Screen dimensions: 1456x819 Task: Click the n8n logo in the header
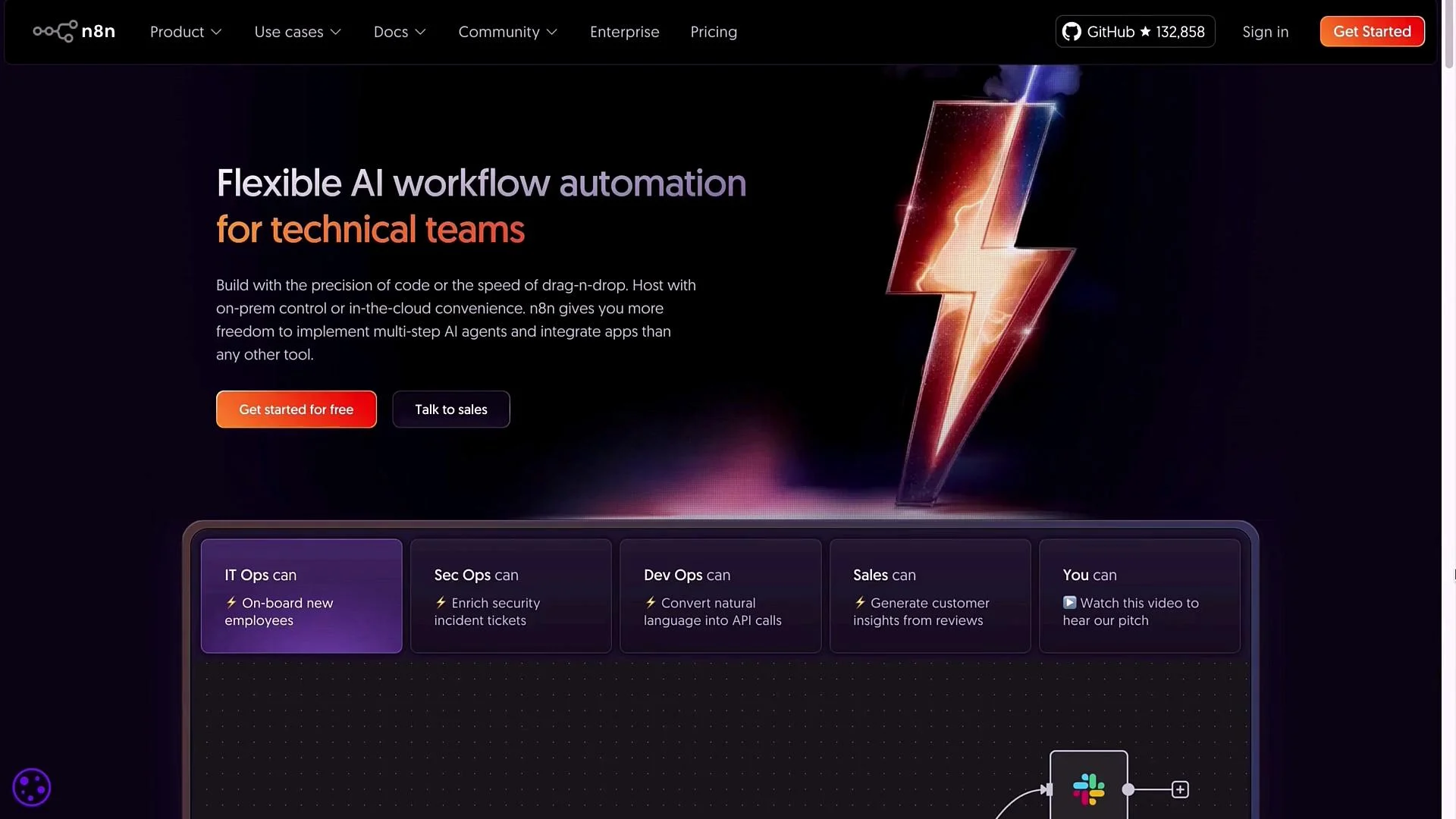74,31
